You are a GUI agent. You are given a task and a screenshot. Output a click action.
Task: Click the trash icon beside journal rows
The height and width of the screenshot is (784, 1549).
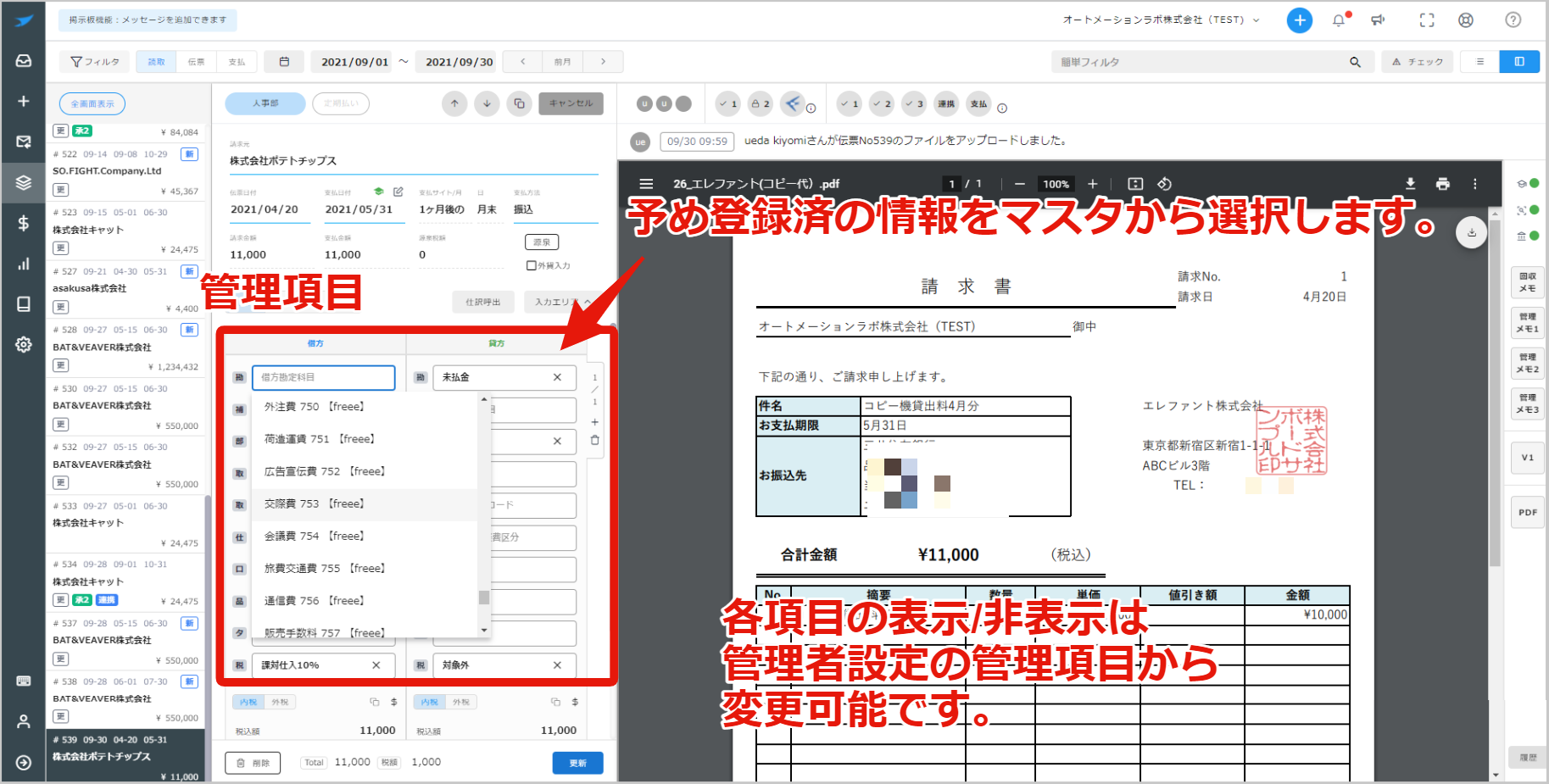point(594,440)
